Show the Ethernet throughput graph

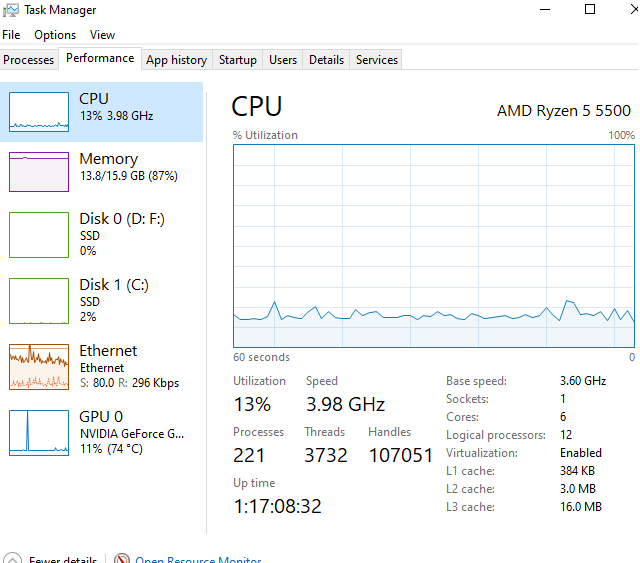tap(39, 367)
